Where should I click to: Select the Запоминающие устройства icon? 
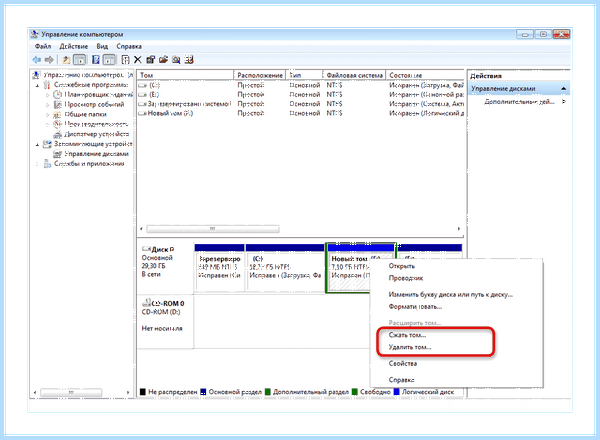(x=47, y=144)
